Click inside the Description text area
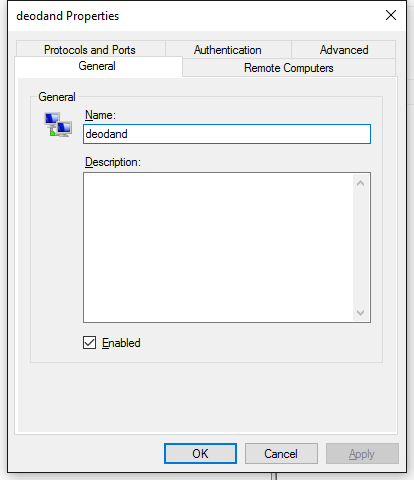 tap(218, 247)
